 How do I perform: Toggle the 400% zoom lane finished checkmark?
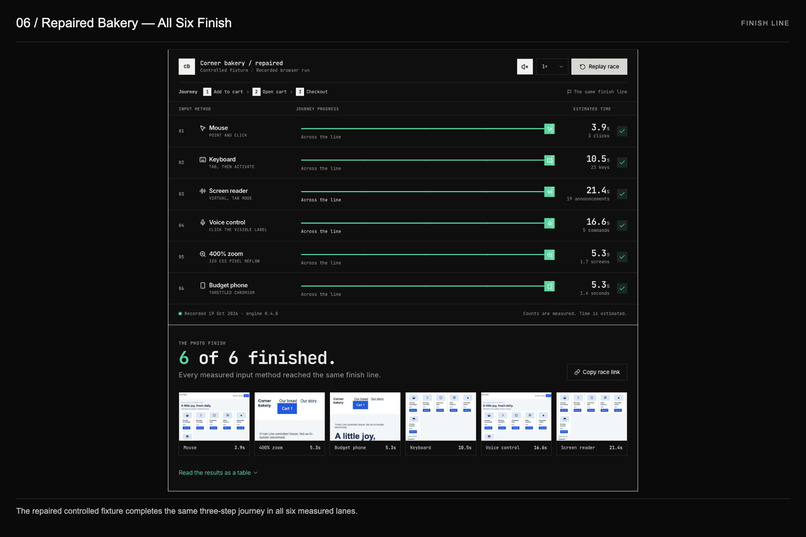[x=622, y=257]
